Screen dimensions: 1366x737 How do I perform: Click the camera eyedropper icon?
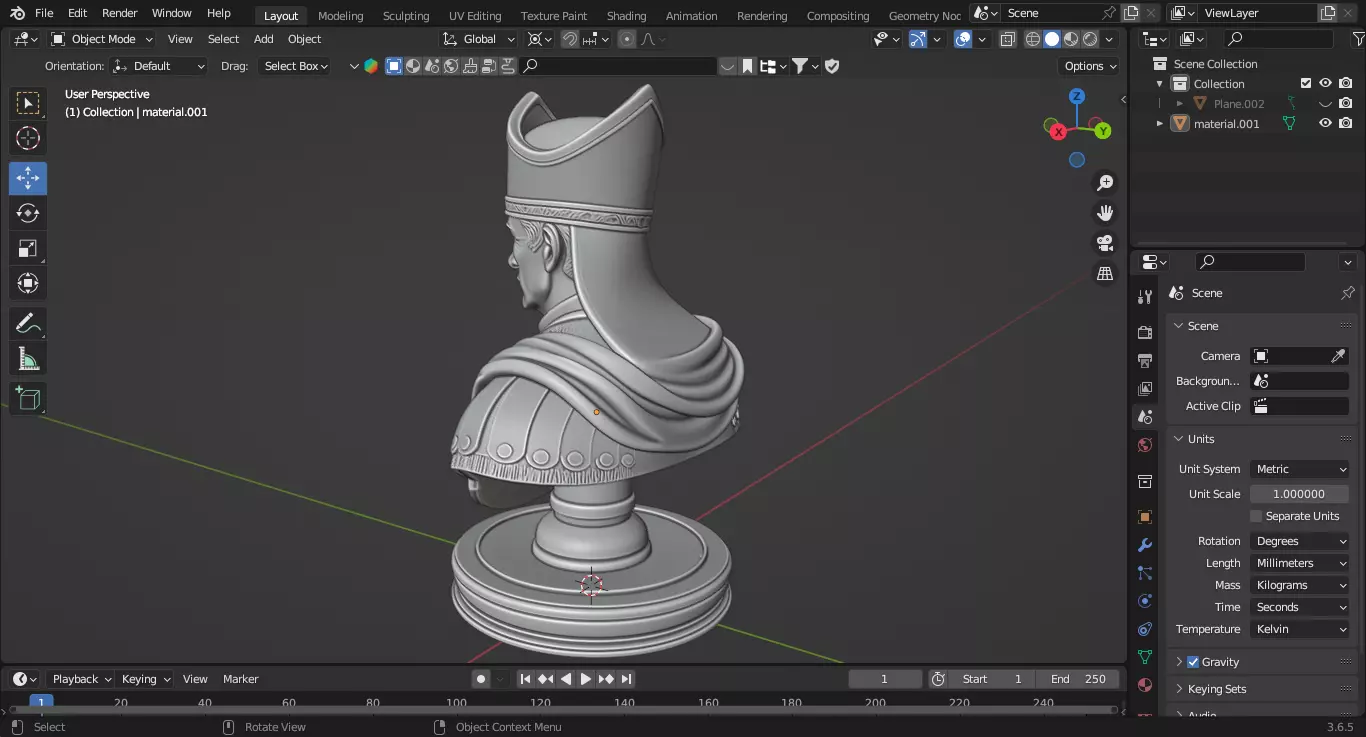[1338, 356]
